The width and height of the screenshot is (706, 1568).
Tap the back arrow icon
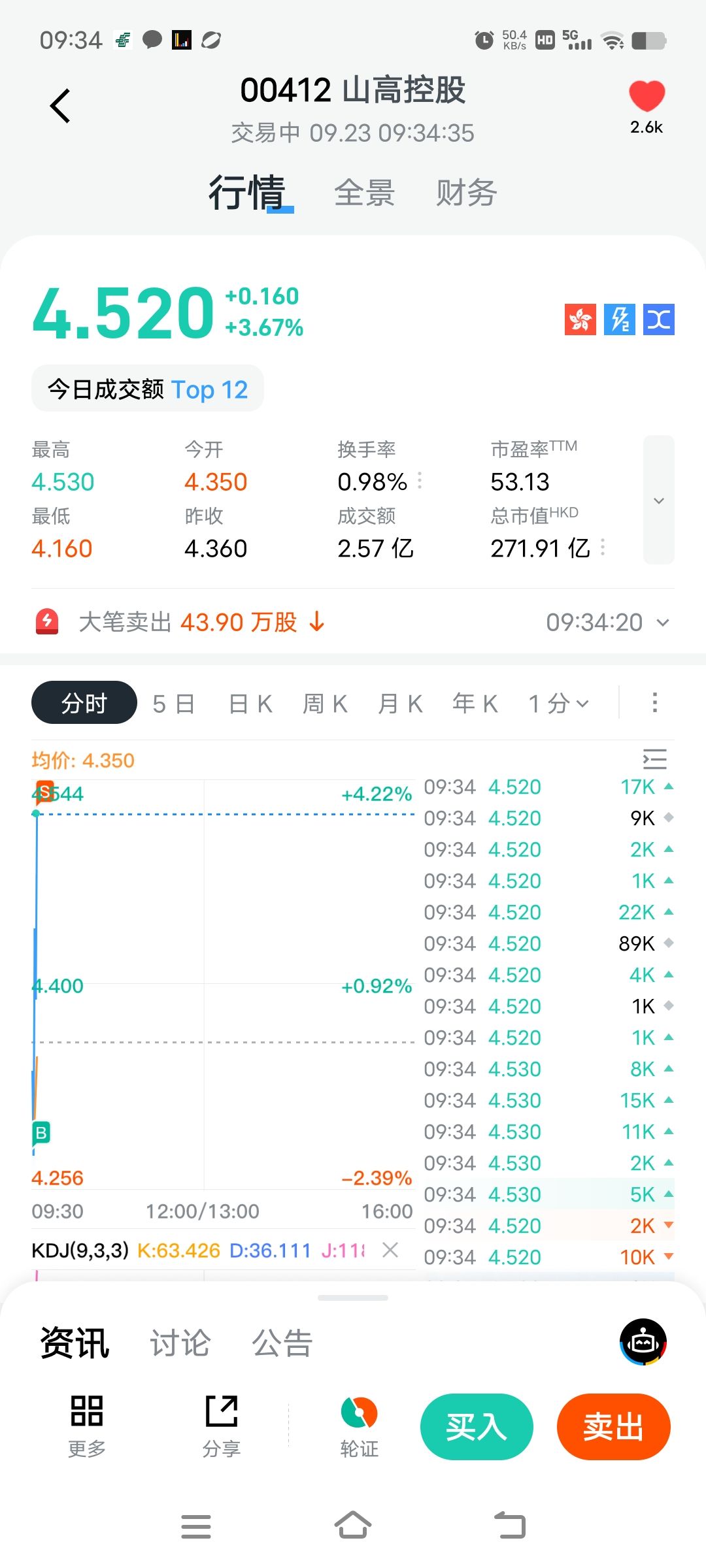pyautogui.click(x=60, y=106)
